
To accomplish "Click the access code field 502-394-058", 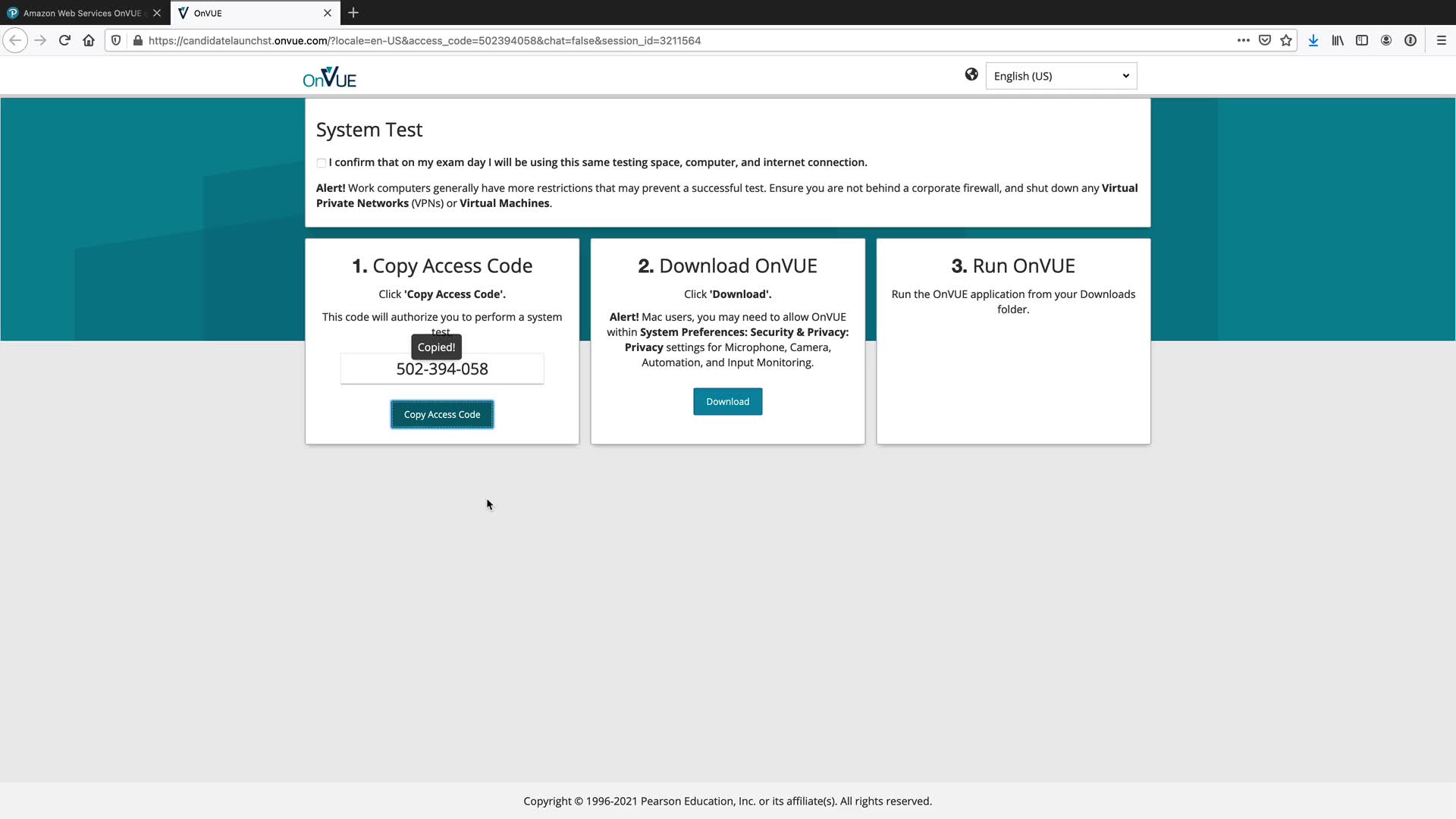I will (x=442, y=369).
